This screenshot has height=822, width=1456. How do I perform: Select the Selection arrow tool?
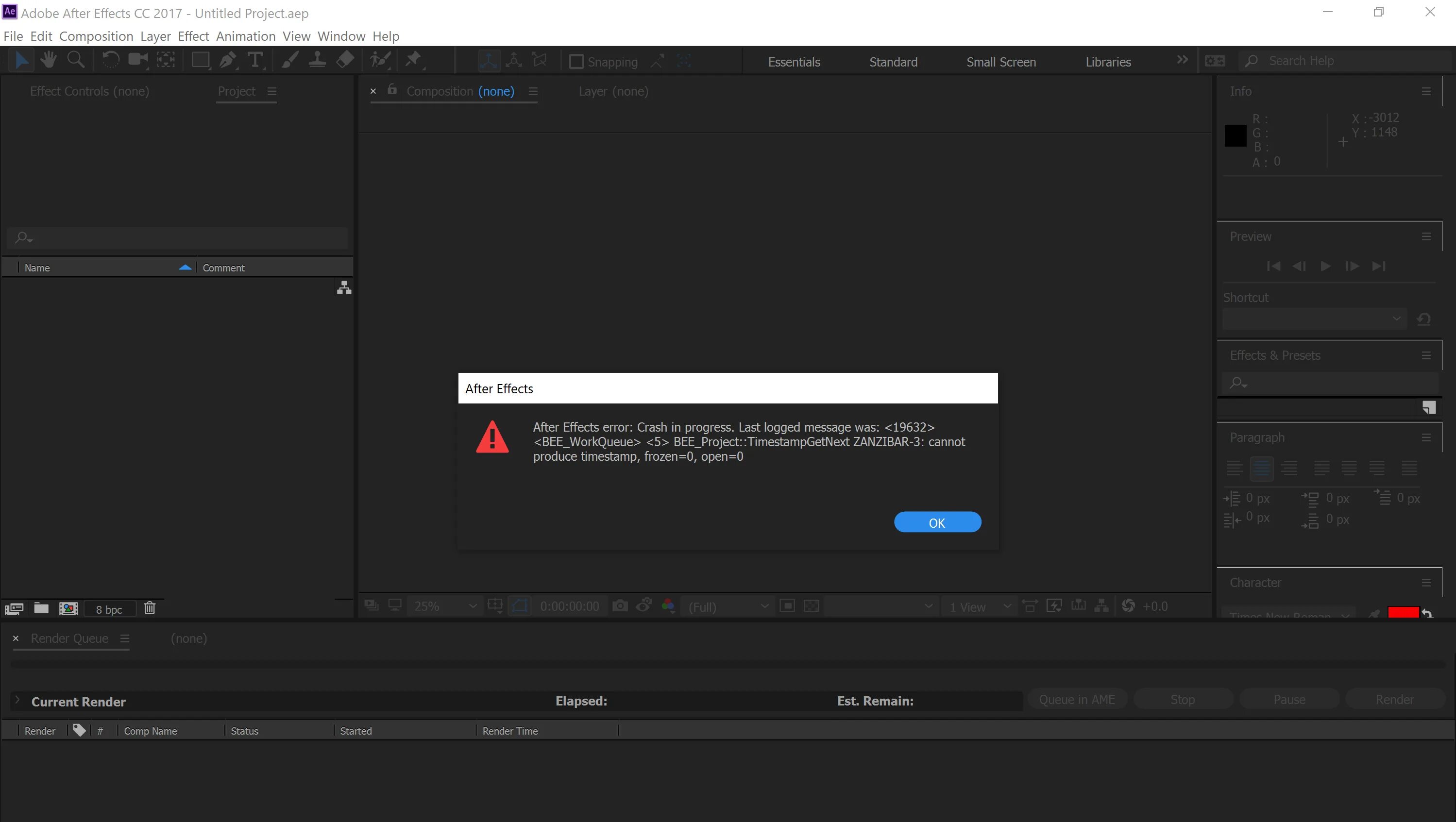coord(21,60)
